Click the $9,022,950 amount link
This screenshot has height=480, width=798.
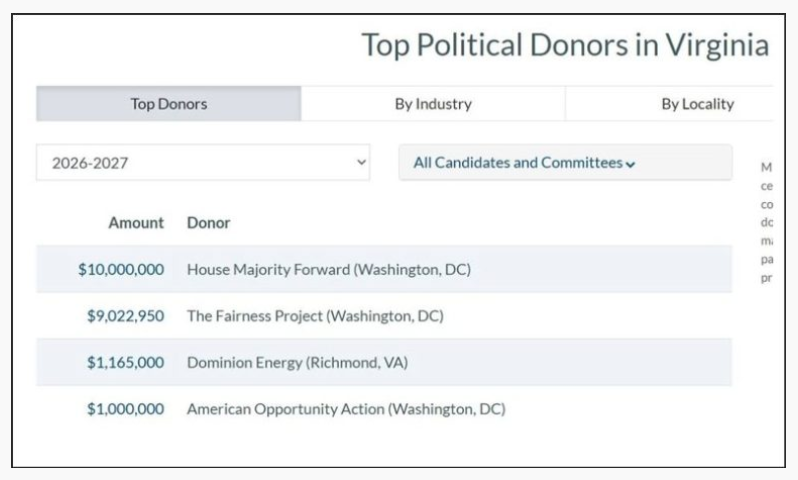125,316
